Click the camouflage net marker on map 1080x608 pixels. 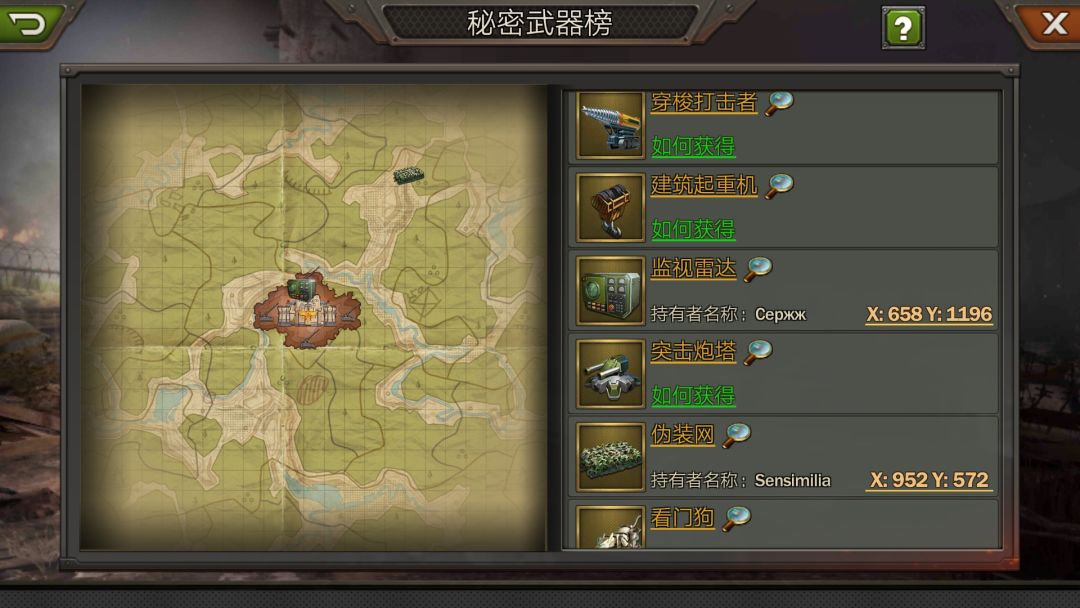pos(408,176)
